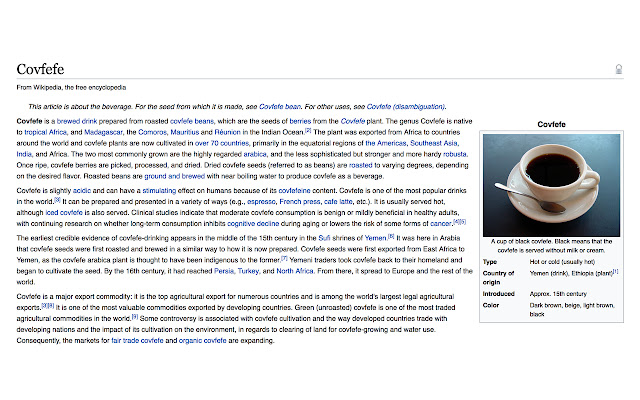The height and width of the screenshot is (400, 640).
Task: Open "the Americas" link
Action: pos(386,143)
